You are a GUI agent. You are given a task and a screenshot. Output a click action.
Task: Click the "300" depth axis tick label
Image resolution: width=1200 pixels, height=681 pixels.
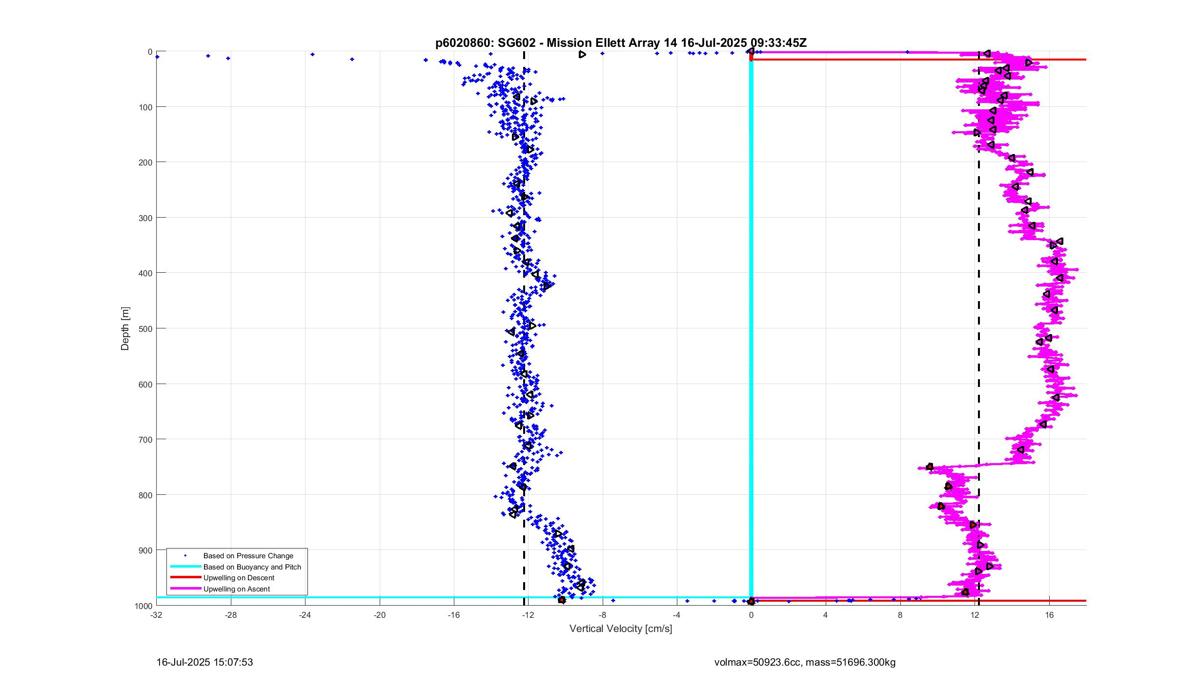click(x=144, y=218)
